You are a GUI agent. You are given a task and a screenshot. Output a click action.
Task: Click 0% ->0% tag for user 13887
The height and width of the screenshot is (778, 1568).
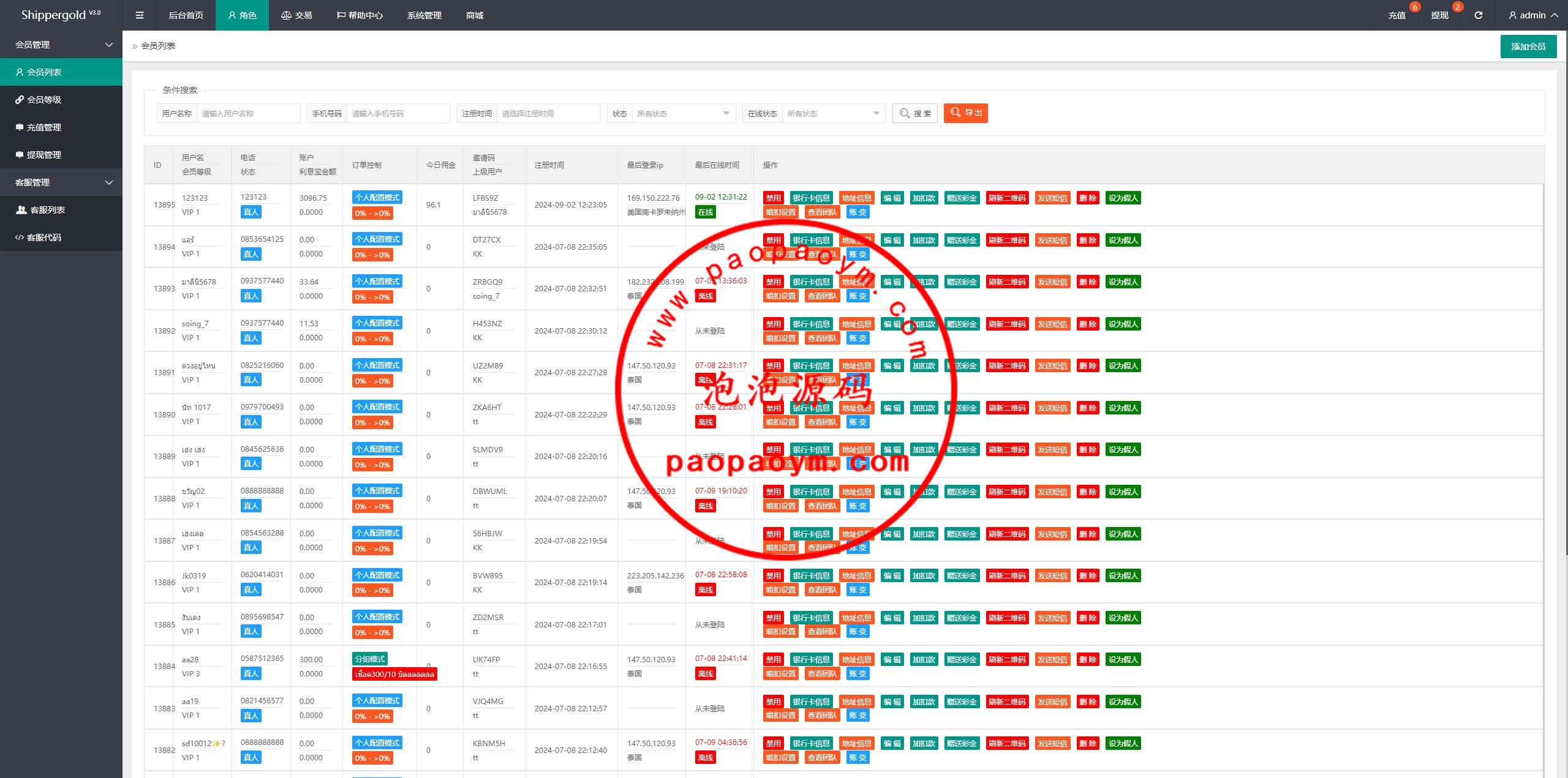(x=372, y=548)
